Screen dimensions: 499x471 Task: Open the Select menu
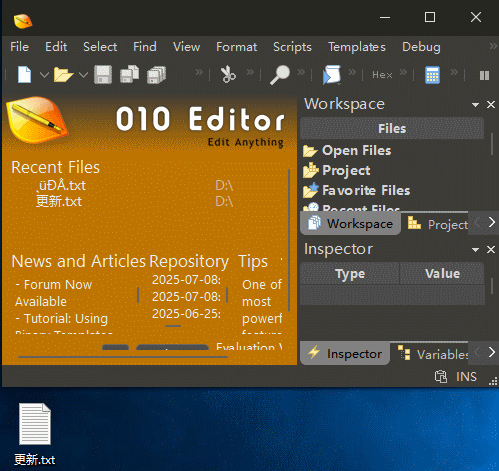[100, 47]
